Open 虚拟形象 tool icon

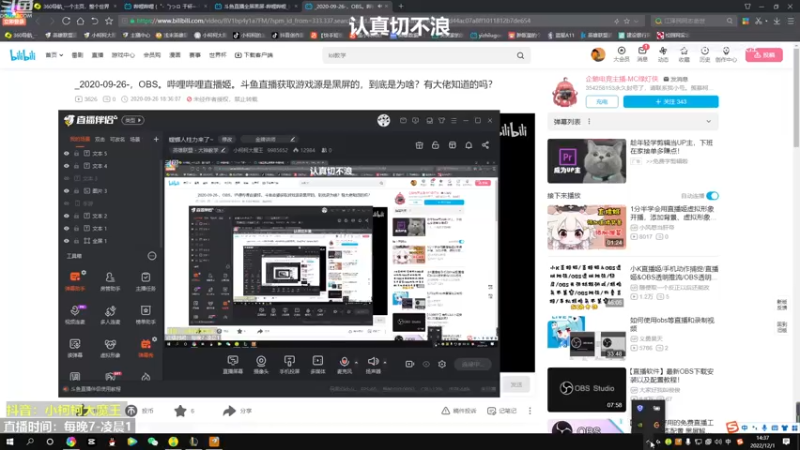[x=110, y=348]
